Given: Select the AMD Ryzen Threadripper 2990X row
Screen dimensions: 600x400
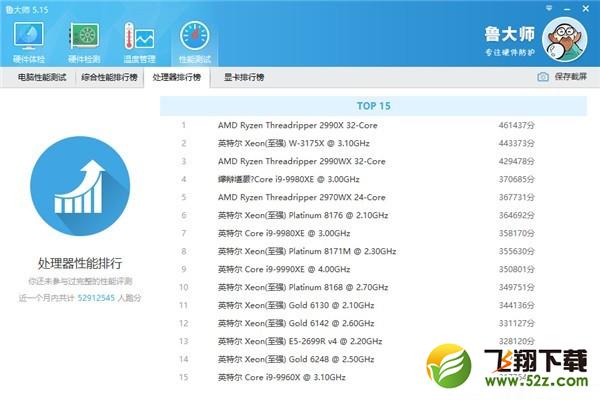Looking at the screenshot, I should tap(301, 125).
